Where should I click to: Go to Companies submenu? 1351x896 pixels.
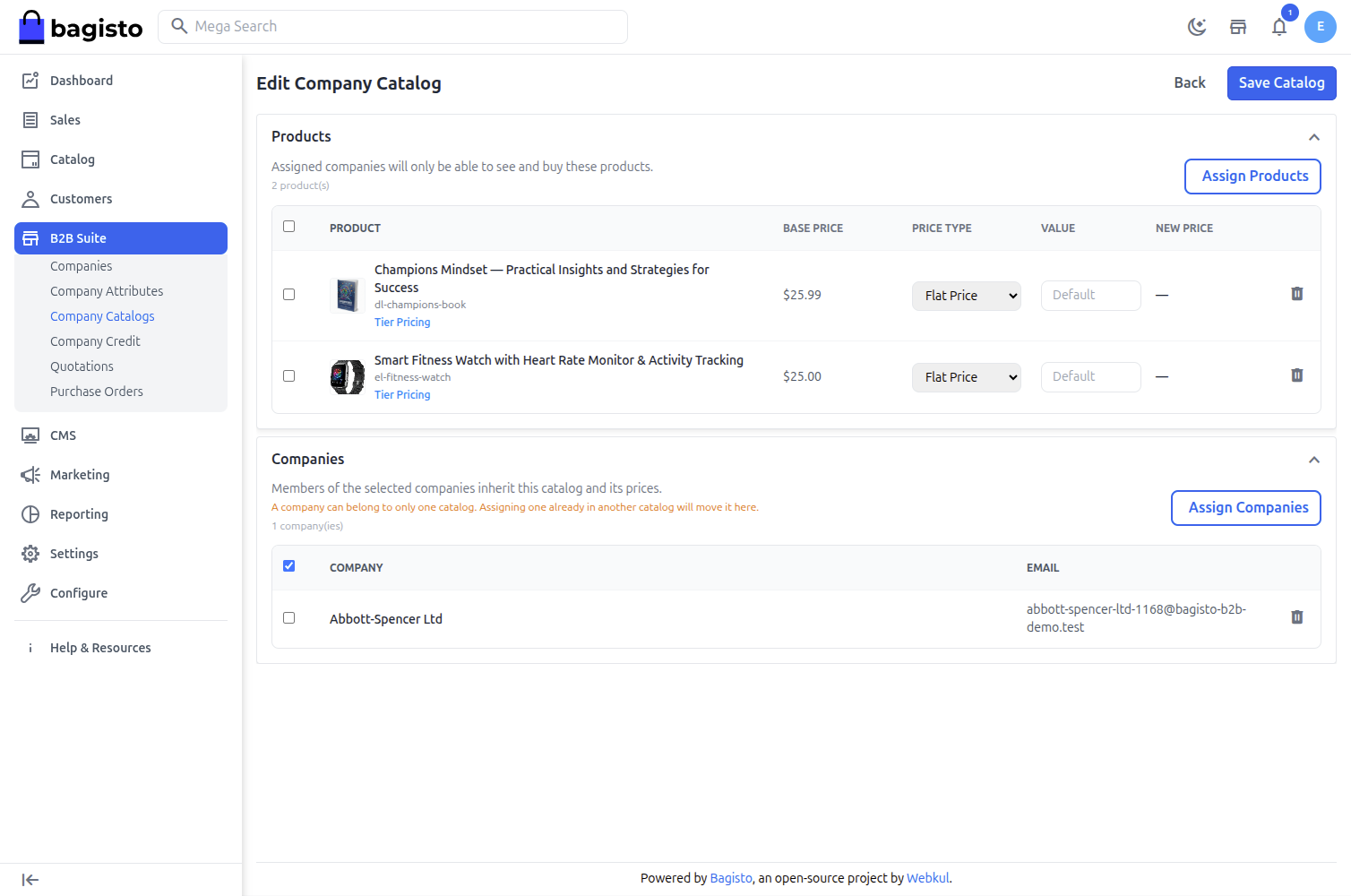pyautogui.click(x=81, y=266)
